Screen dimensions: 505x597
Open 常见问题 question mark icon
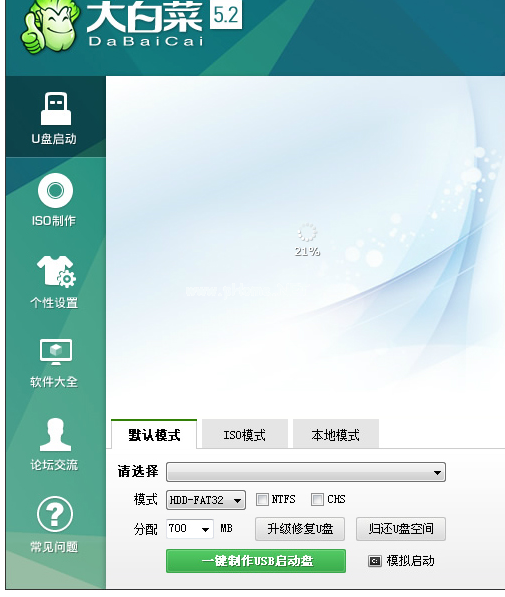[55, 514]
